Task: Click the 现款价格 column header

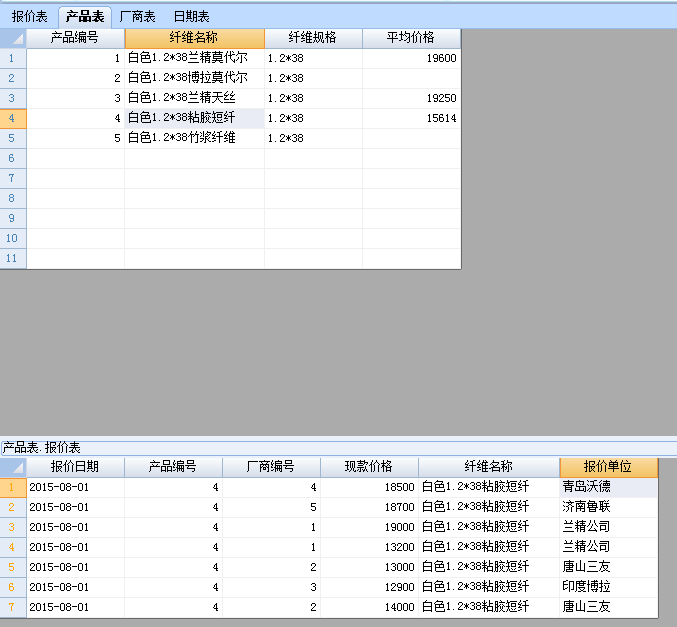Action: tap(369, 467)
